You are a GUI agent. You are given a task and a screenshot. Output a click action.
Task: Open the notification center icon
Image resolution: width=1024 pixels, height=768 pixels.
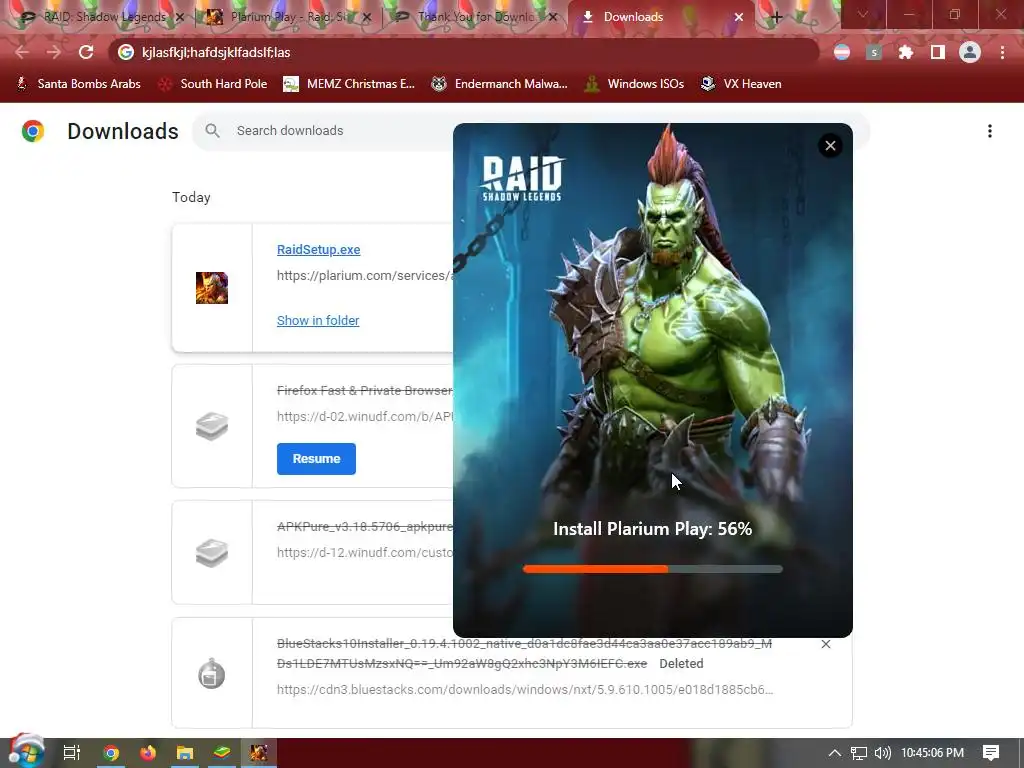(x=991, y=753)
